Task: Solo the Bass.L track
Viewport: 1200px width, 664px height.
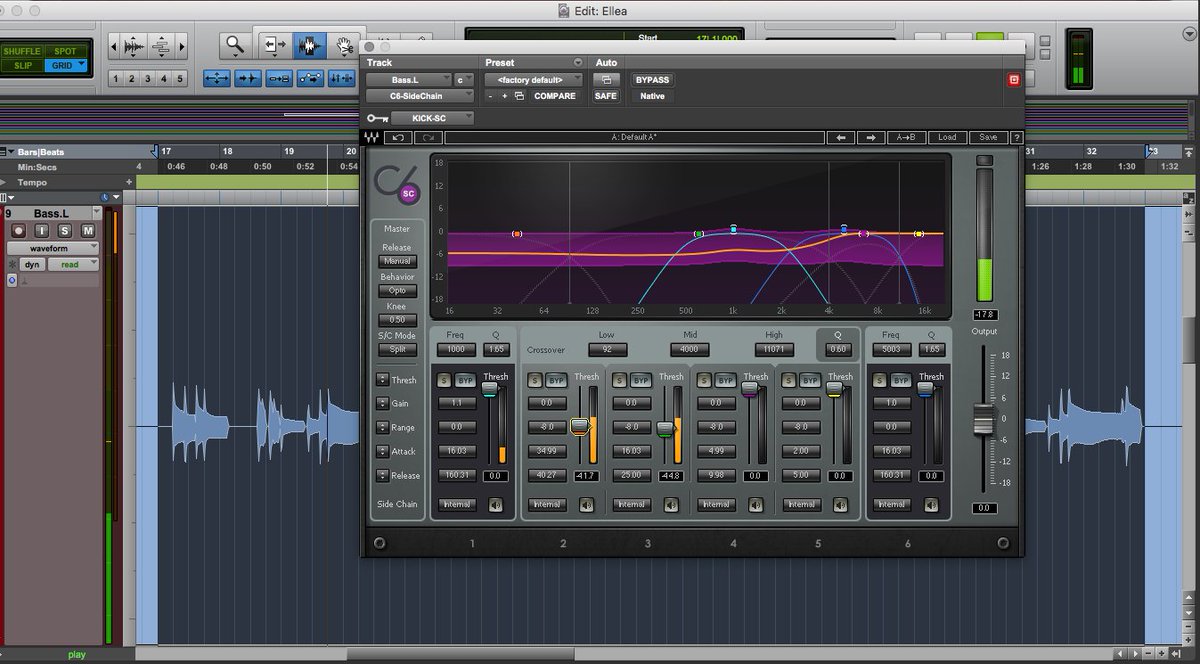Action: tap(65, 230)
